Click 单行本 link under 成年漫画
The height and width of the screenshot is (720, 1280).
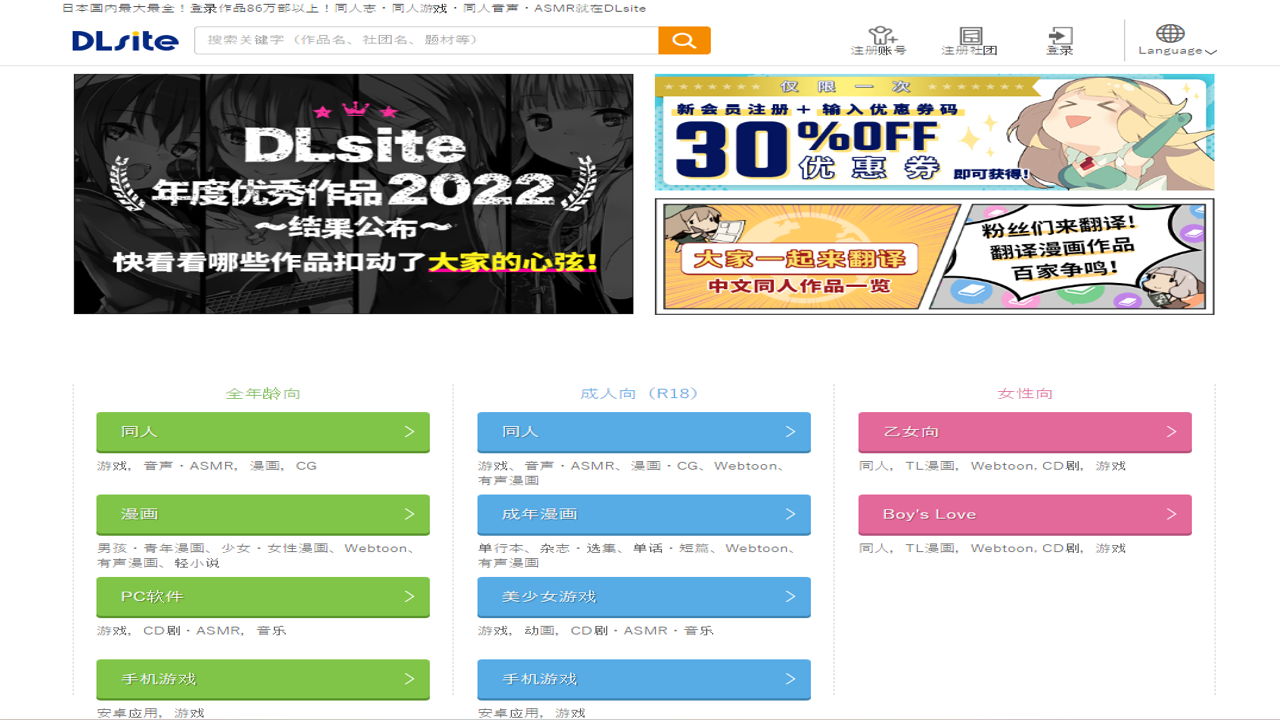[x=500, y=548]
